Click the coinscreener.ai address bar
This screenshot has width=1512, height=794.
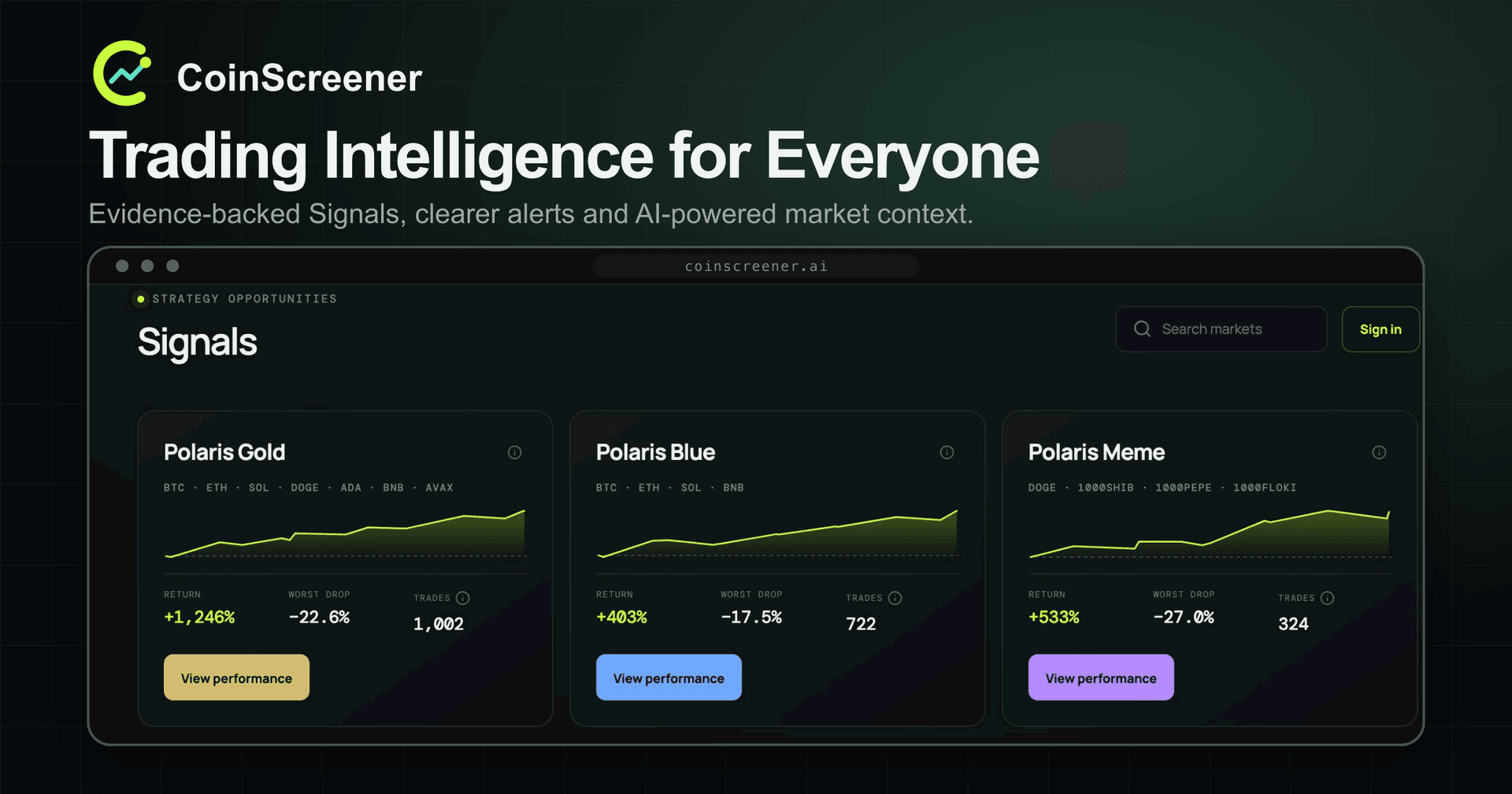(x=756, y=266)
